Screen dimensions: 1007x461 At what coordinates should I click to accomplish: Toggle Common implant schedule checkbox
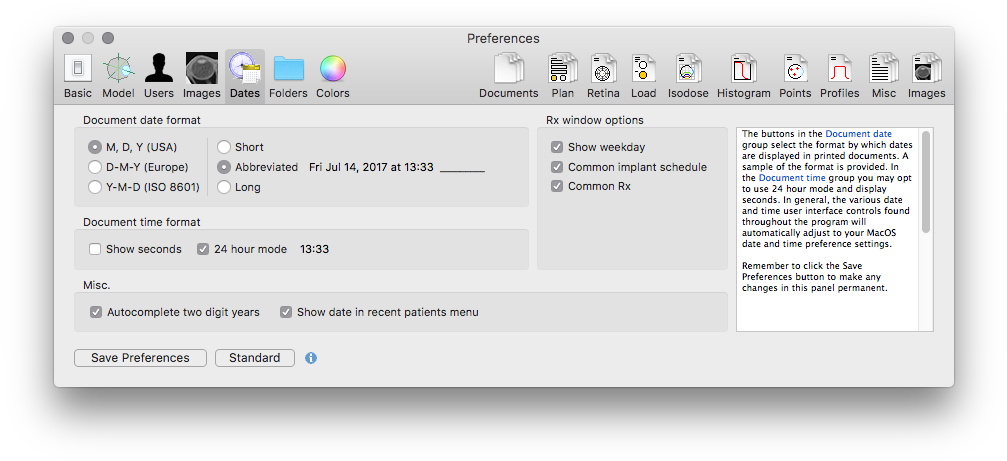(x=629, y=167)
